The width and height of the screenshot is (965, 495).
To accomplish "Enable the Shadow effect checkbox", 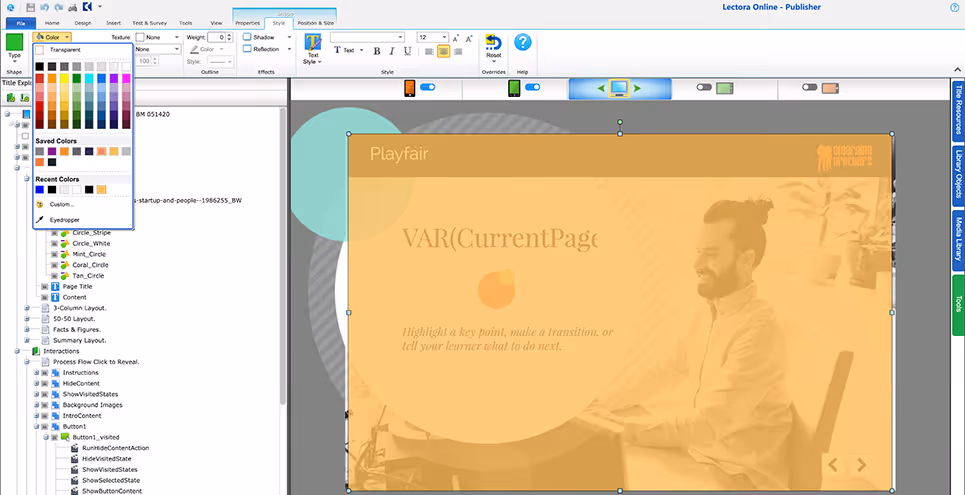I will [247, 38].
